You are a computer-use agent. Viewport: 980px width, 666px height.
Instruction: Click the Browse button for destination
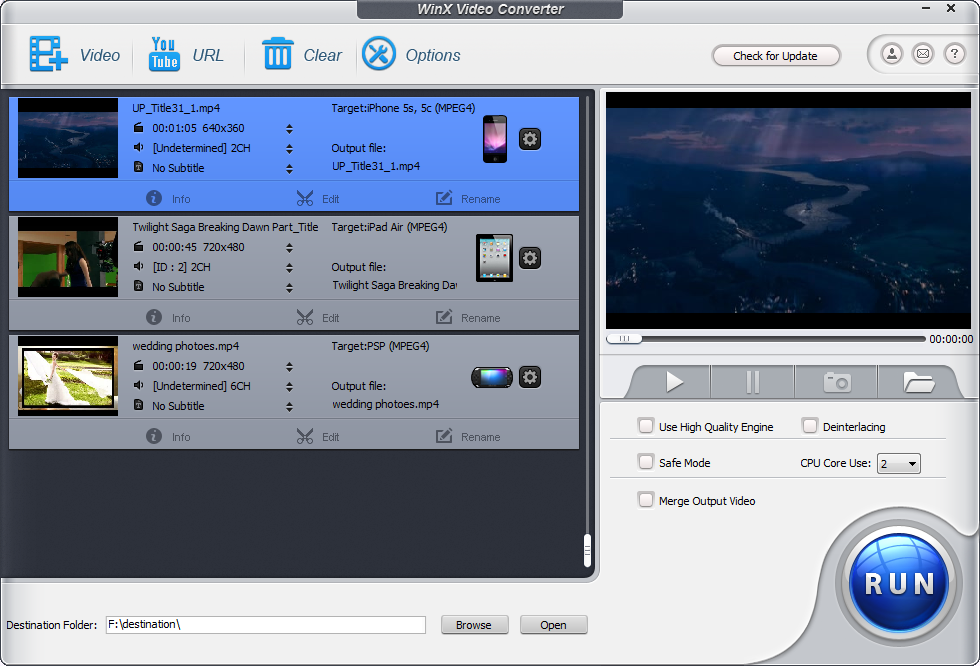coord(474,625)
